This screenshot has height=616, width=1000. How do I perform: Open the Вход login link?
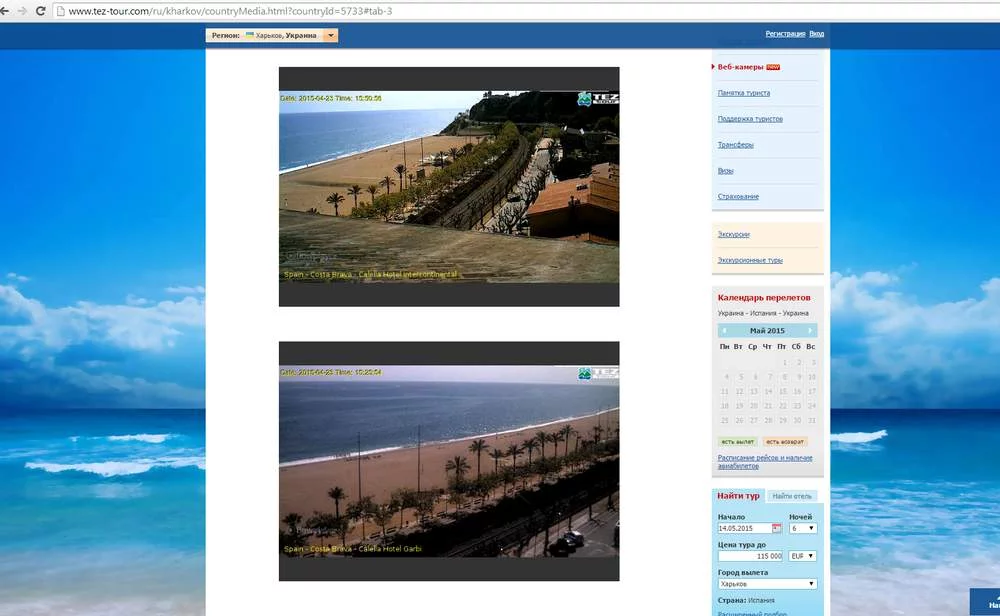point(816,34)
